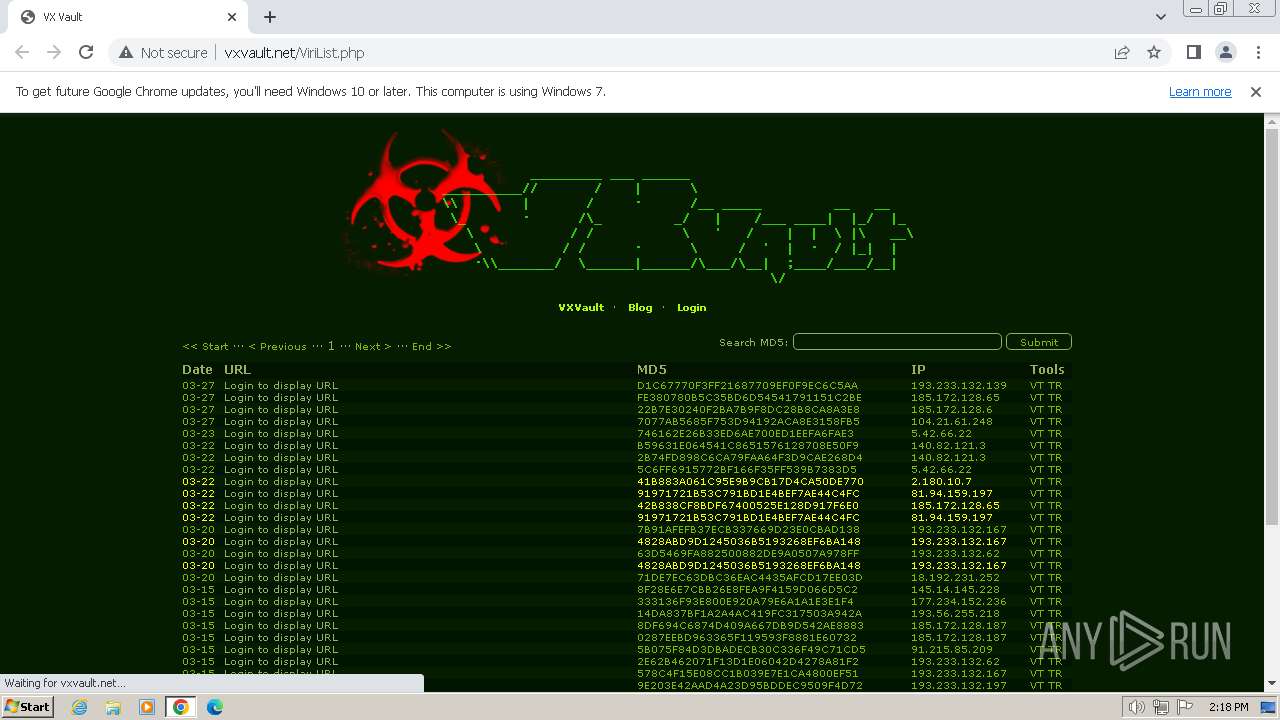Go to Next > pagination link

pos(373,346)
